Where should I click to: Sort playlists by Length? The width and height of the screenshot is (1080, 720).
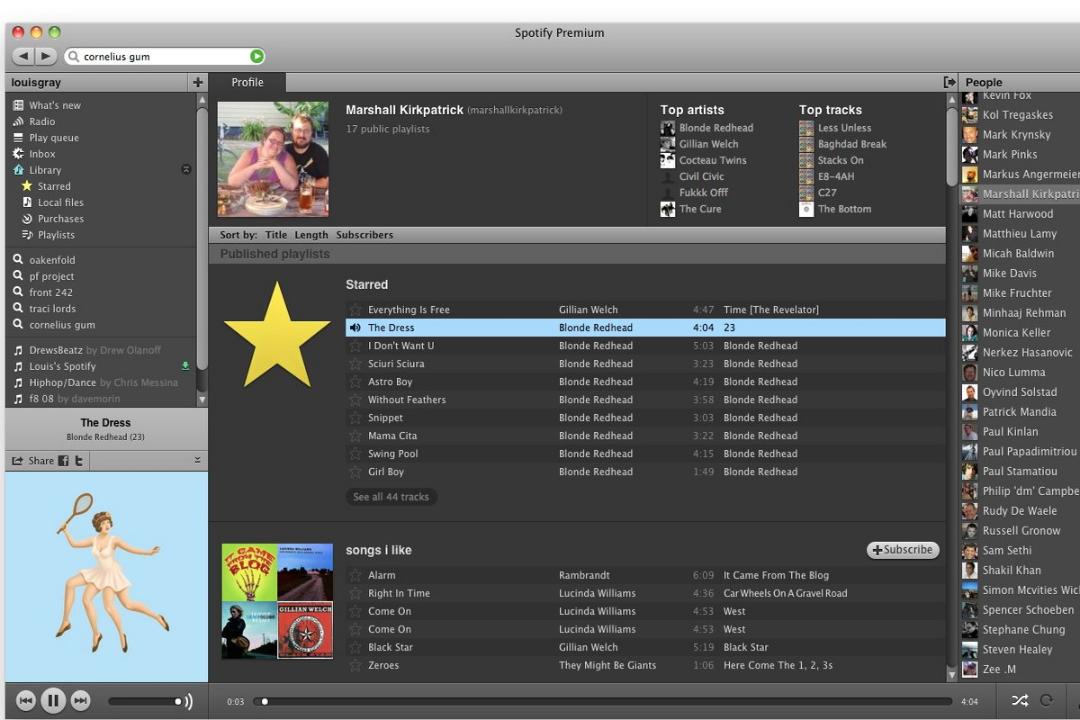(311, 235)
